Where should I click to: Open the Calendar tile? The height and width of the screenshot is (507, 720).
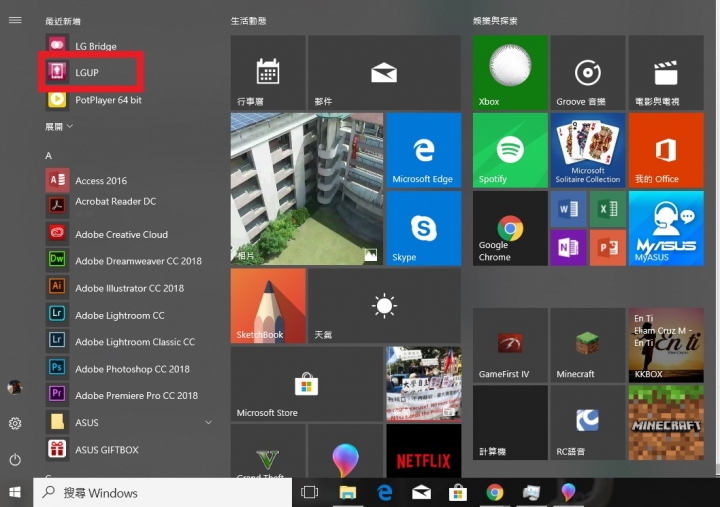point(268,72)
